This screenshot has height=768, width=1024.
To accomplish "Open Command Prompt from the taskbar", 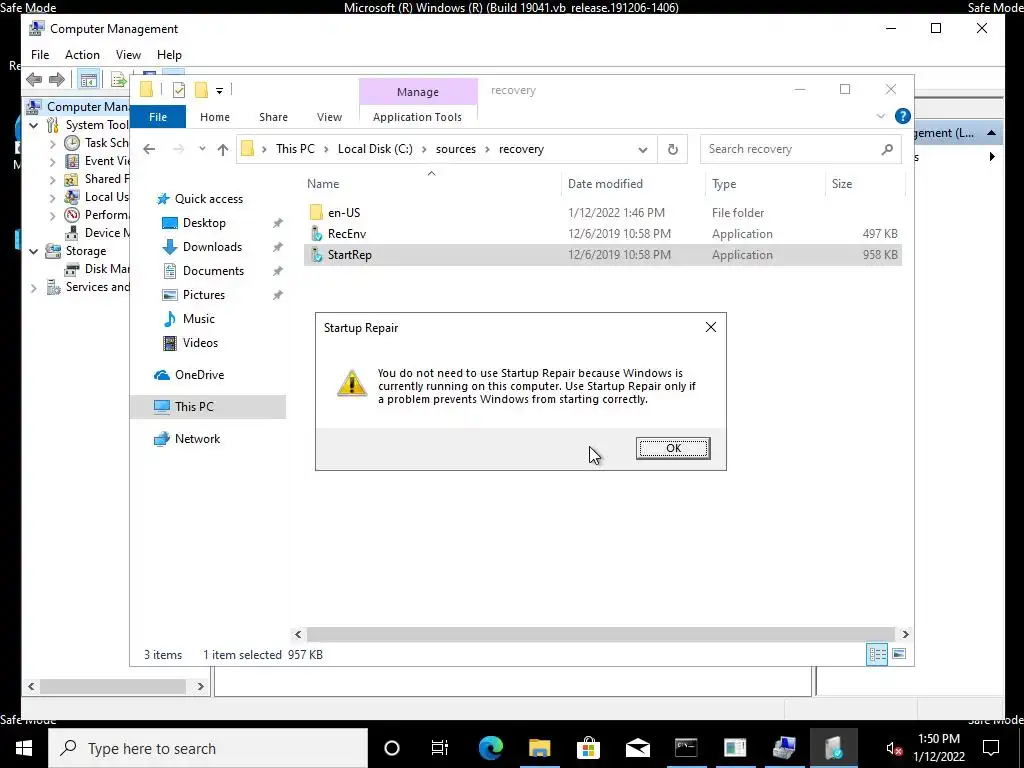I will [686, 748].
